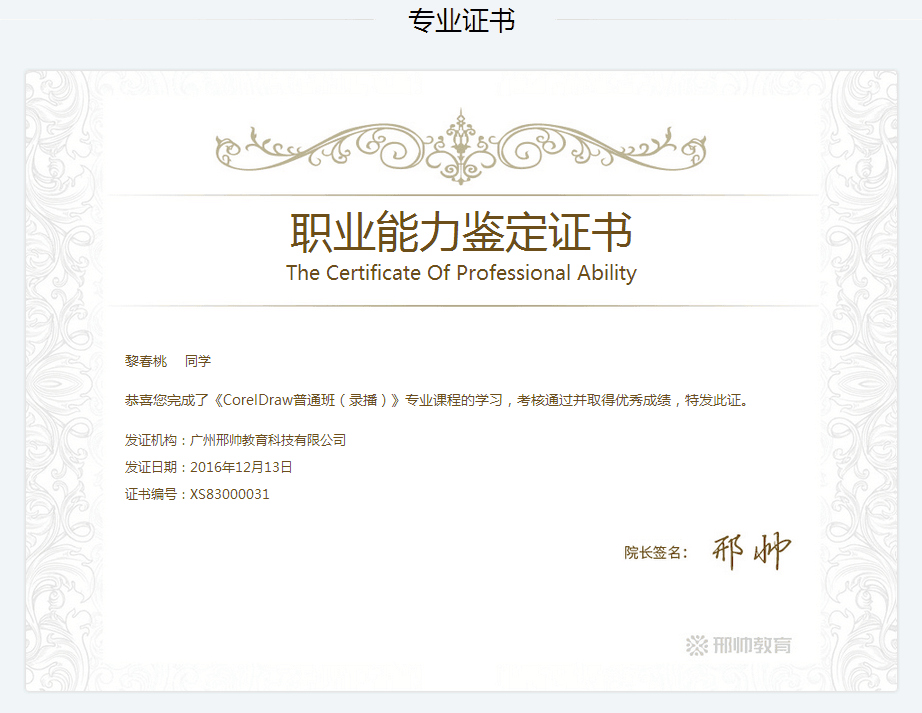Click the 专业证书 page heading
The width and height of the screenshot is (922, 713).
462,20
